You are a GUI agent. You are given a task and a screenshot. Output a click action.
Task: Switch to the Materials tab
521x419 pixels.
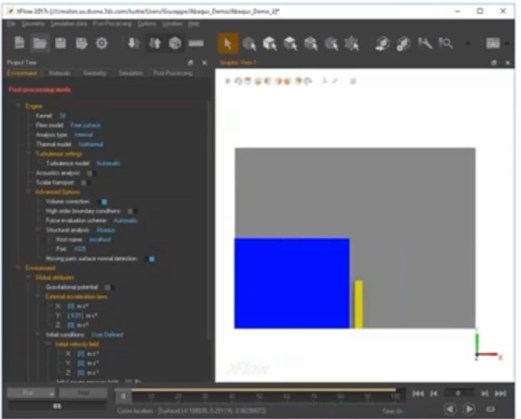coord(59,73)
